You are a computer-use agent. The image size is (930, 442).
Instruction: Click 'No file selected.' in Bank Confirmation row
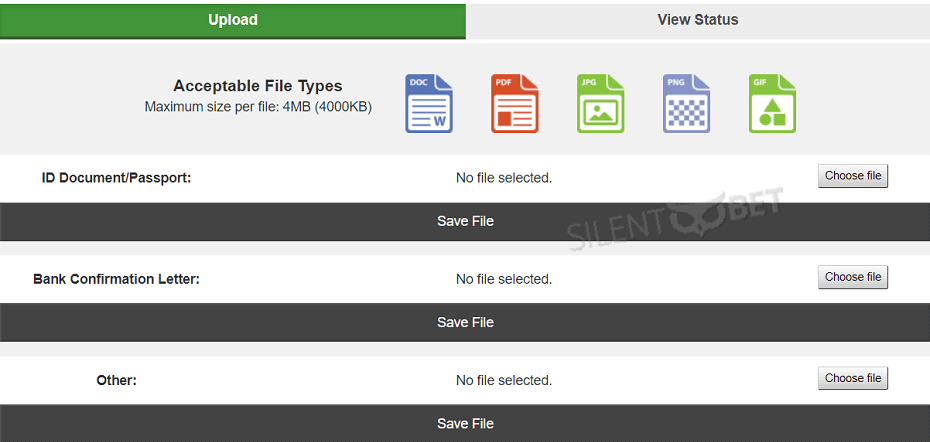click(504, 279)
